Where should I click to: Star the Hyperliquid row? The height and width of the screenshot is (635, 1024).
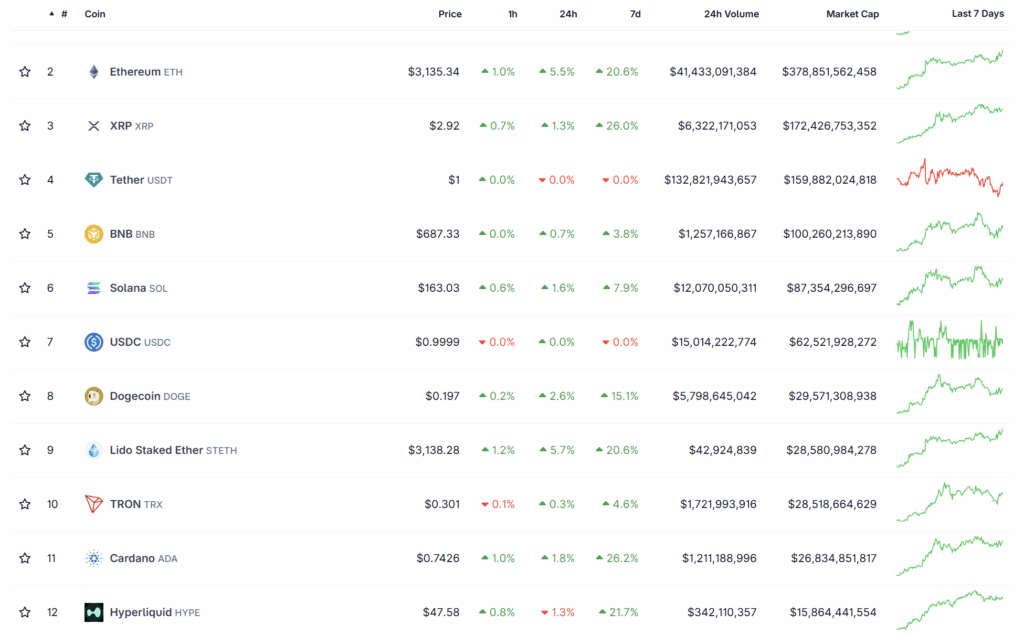click(25, 612)
